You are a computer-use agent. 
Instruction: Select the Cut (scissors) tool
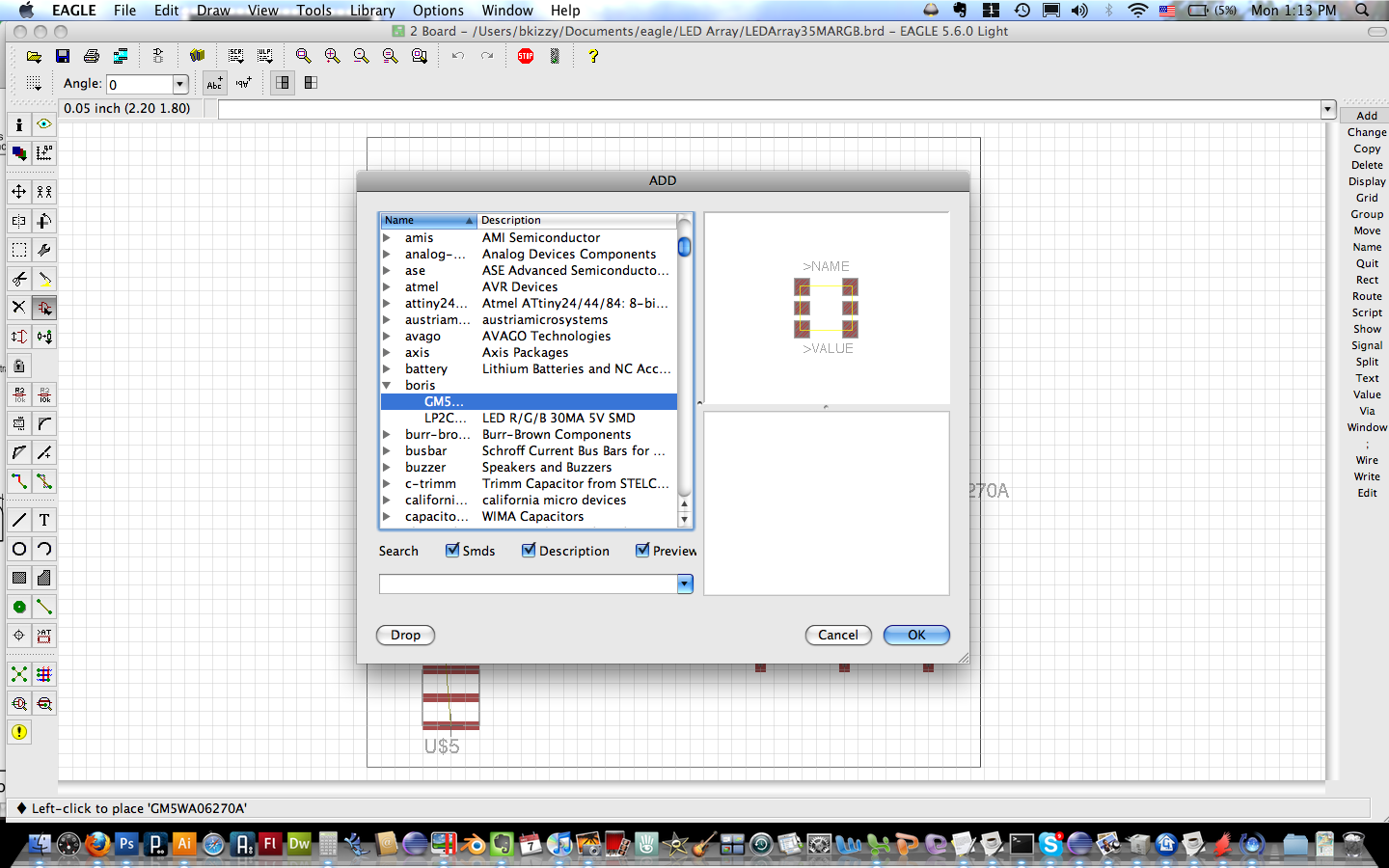point(19,279)
